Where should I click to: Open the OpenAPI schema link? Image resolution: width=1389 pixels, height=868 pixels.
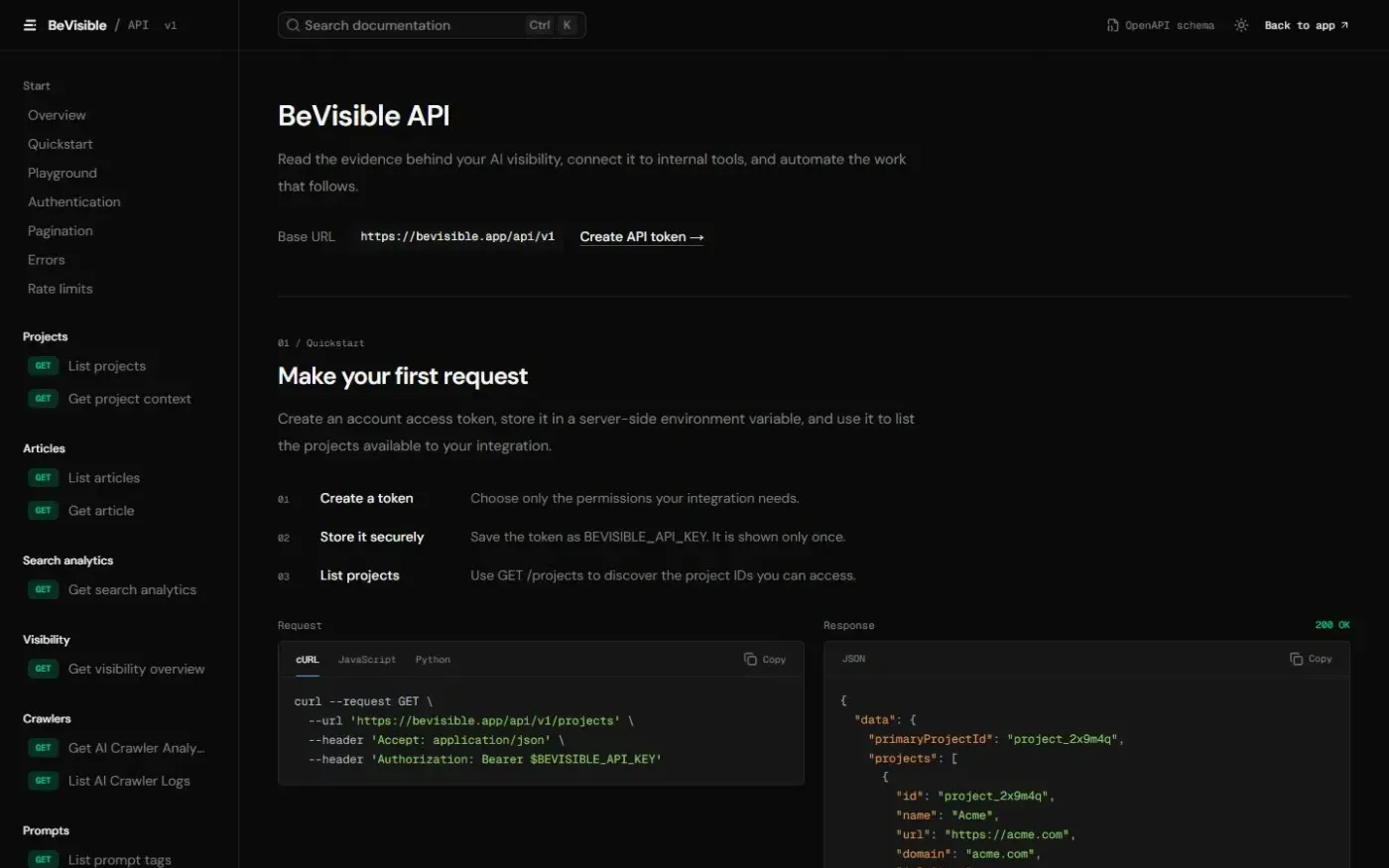click(x=1161, y=25)
